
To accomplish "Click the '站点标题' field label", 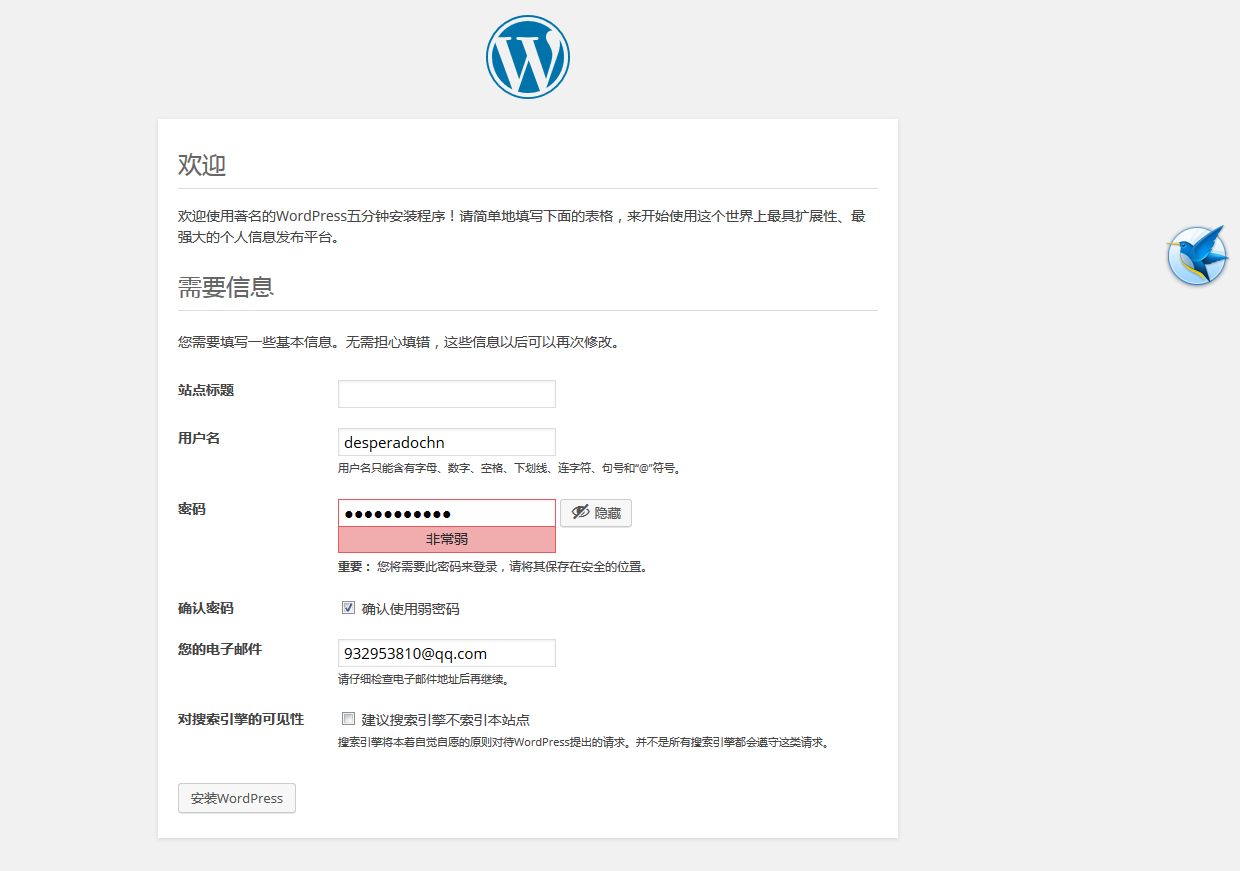I will point(206,390).
